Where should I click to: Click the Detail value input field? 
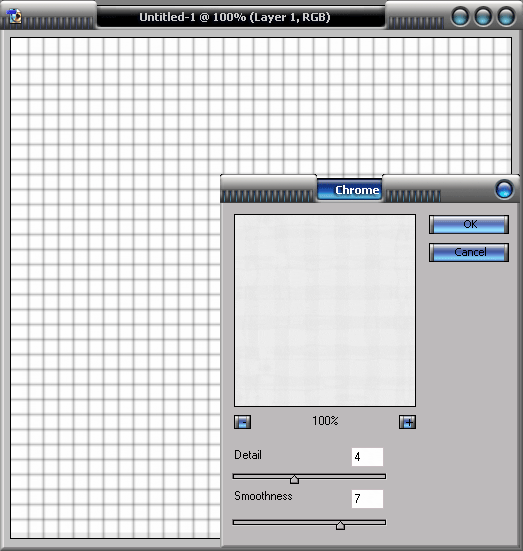coord(367,457)
